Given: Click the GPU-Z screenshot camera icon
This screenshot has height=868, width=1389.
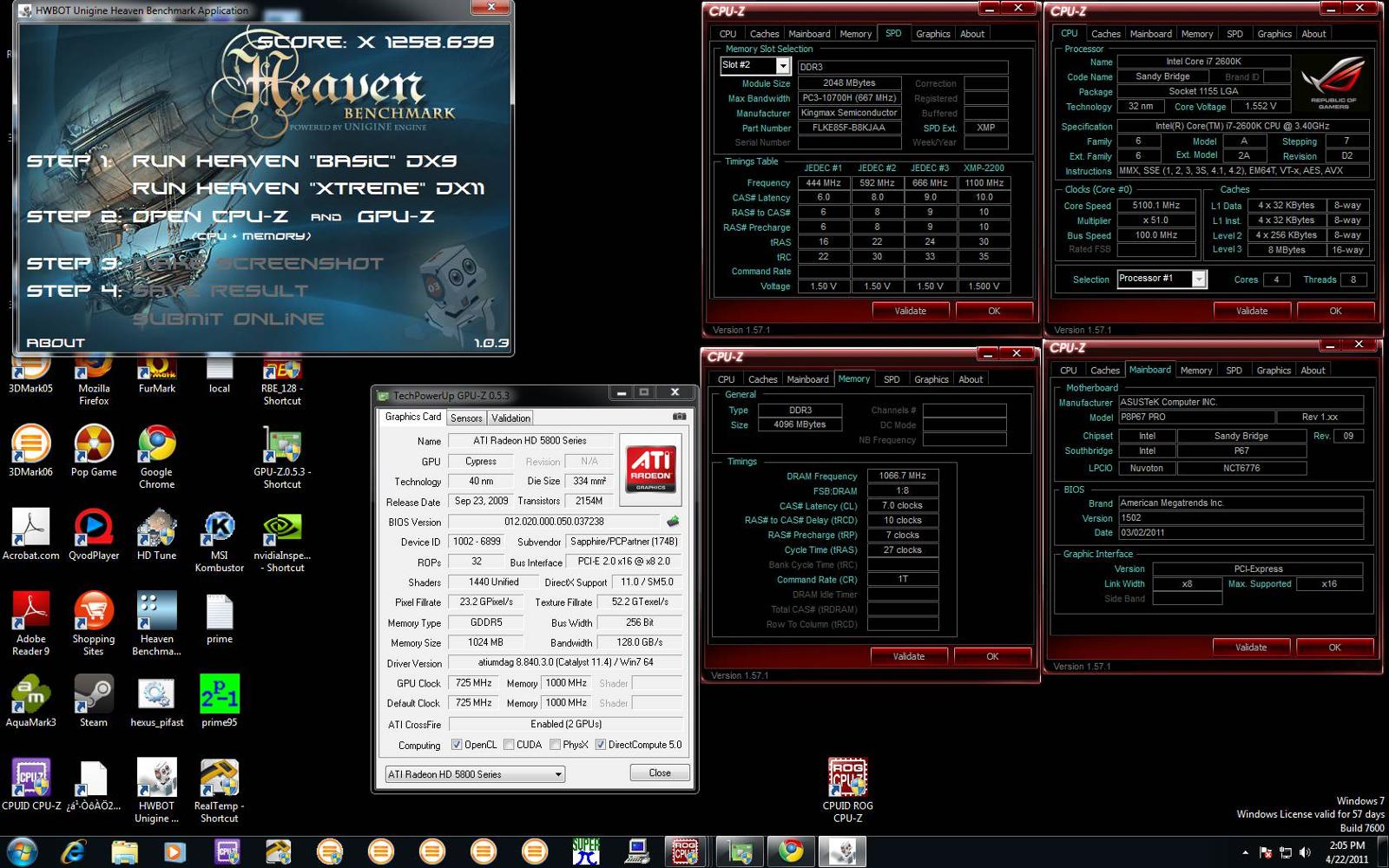Looking at the screenshot, I should [x=680, y=417].
